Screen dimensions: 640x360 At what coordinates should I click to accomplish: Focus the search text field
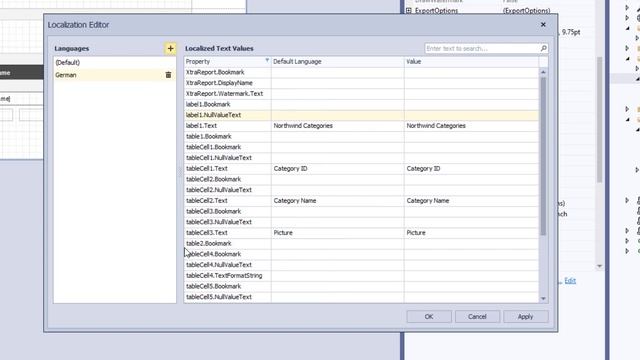[x=482, y=48]
